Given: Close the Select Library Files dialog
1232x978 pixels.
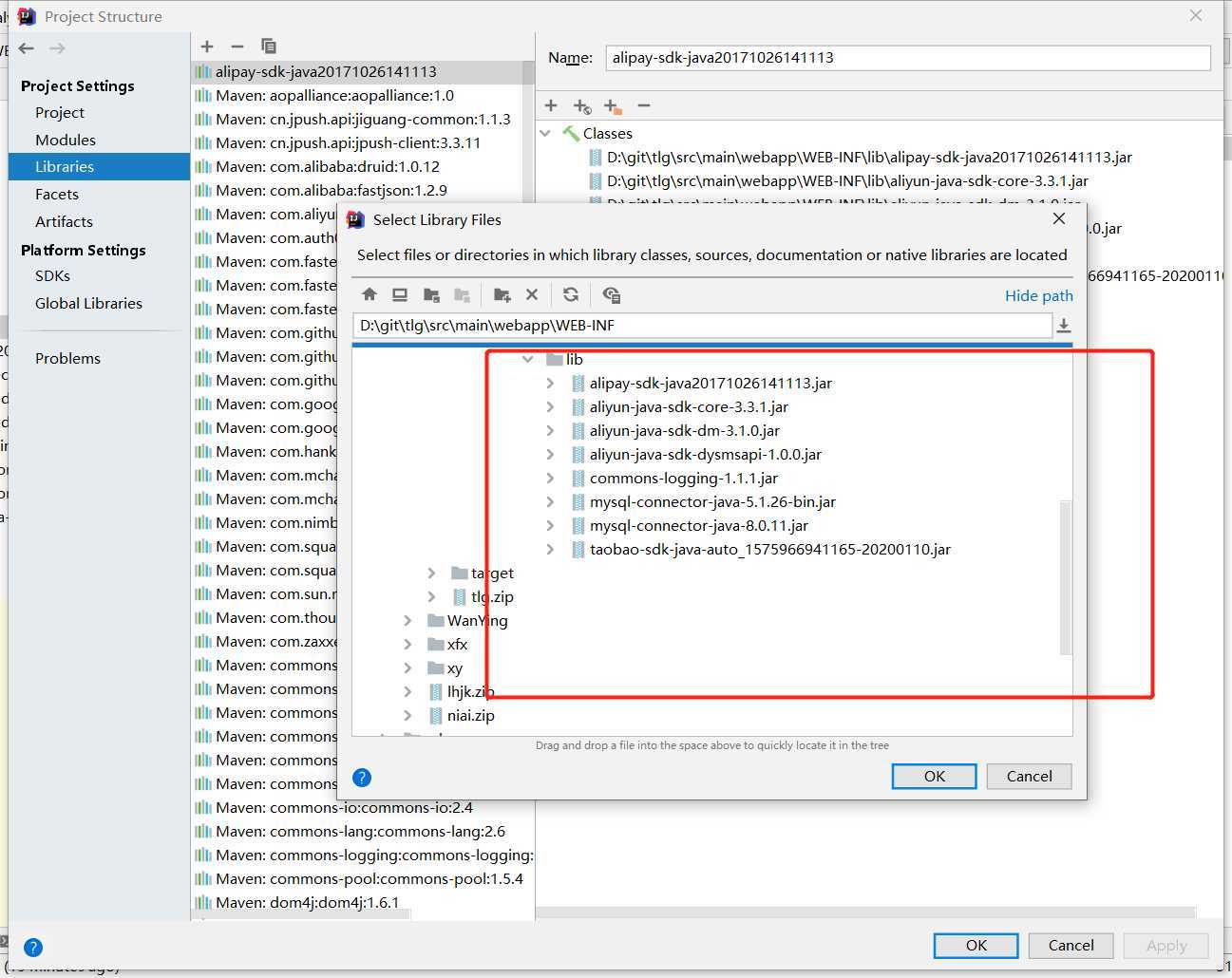Looking at the screenshot, I should 1059,218.
